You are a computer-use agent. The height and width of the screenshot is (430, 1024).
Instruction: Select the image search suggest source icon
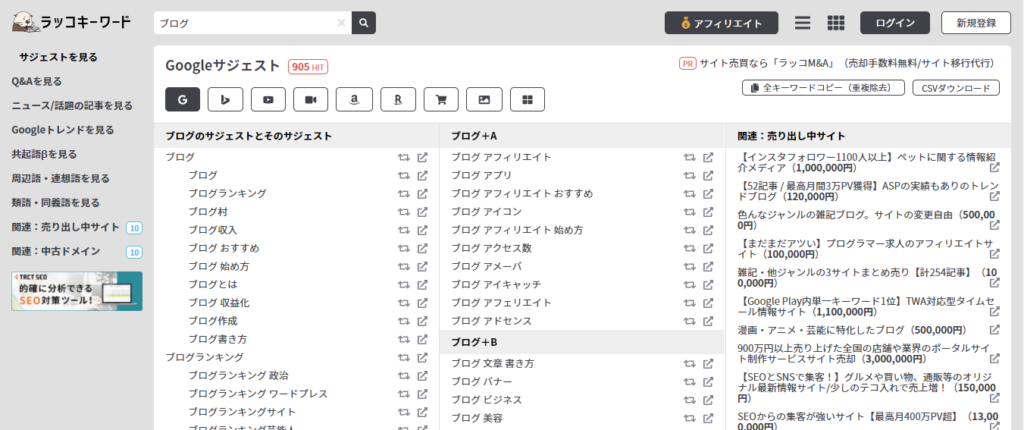click(484, 99)
